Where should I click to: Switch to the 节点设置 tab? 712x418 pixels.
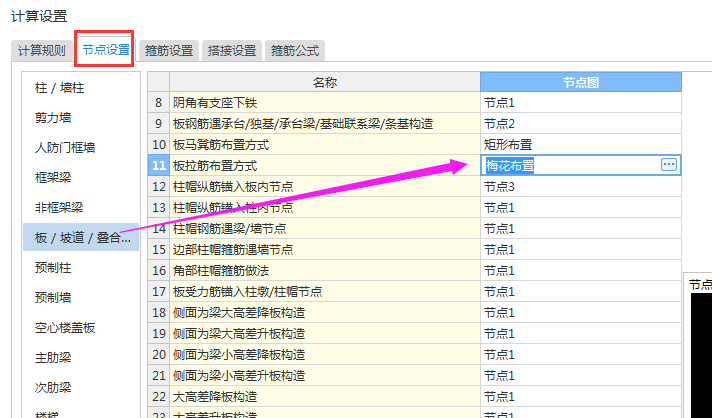click(x=106, y=50)
